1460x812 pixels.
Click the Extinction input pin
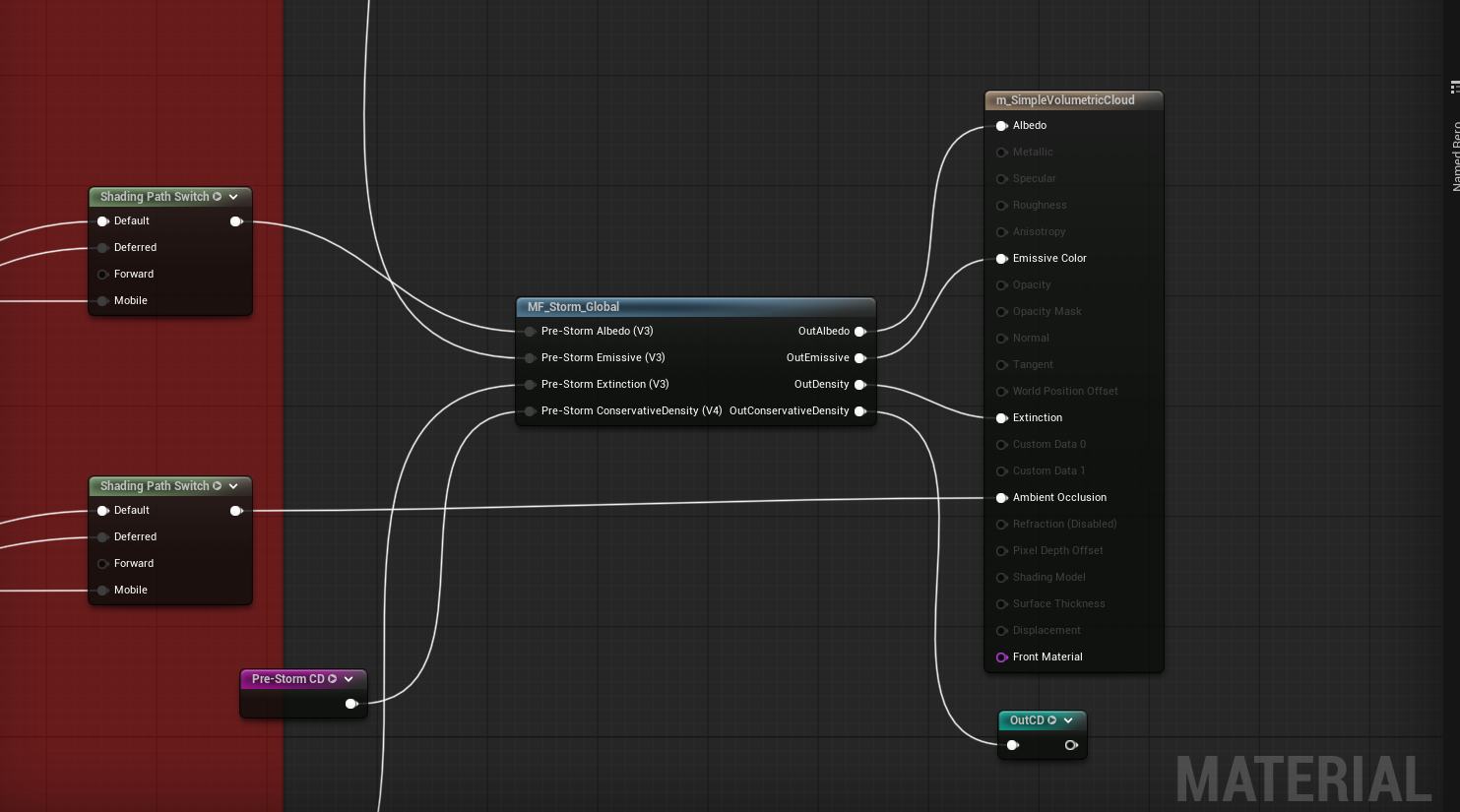pyautogui.click(x=1001, y=418)
